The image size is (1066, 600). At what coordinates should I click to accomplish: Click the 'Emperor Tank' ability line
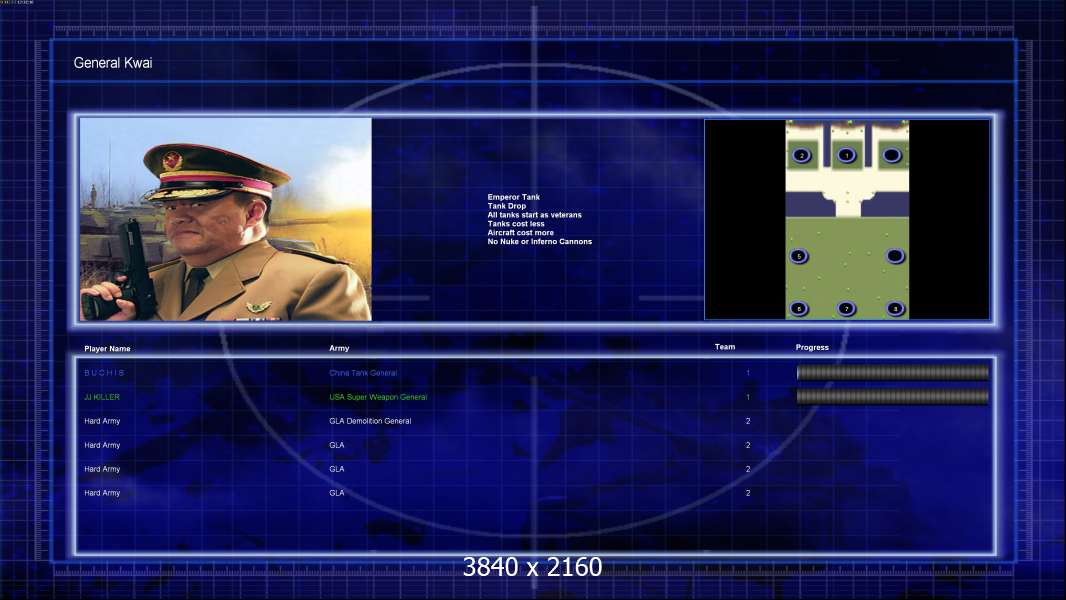(x=513, y=197)
